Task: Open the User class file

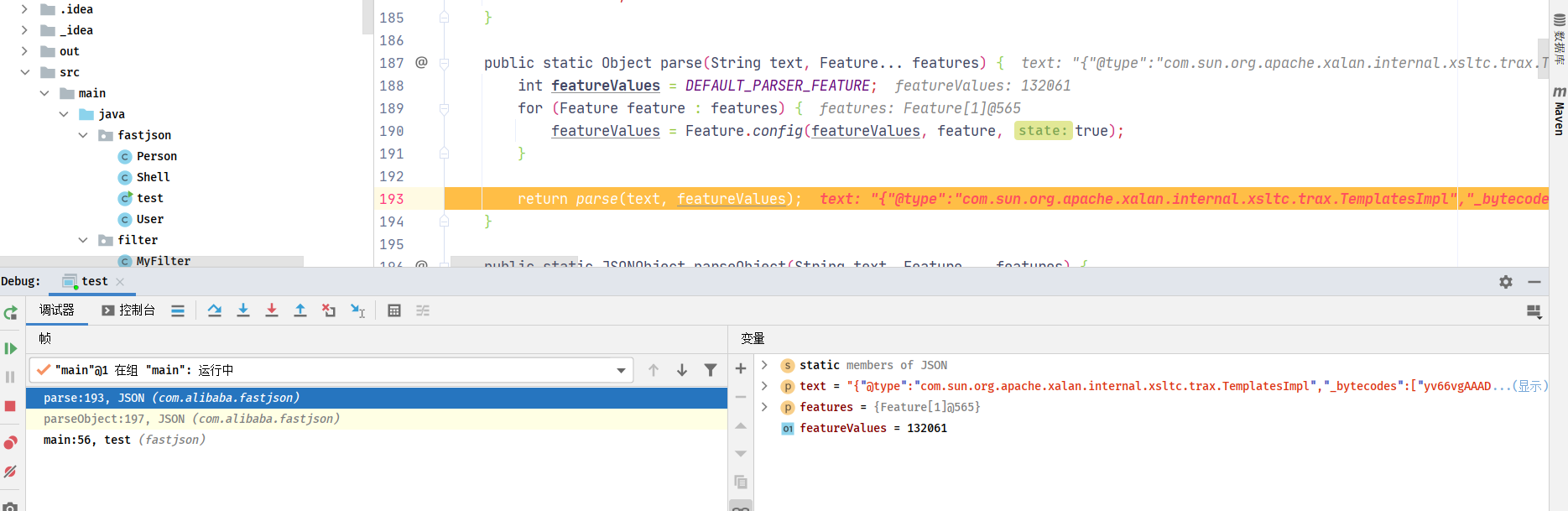Action: click(141, 219)
